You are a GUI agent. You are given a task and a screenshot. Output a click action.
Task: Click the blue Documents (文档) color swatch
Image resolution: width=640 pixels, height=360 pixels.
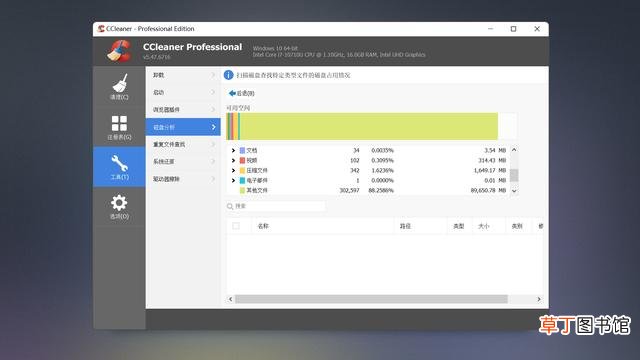pyautogui.click(x=242, y=150)
